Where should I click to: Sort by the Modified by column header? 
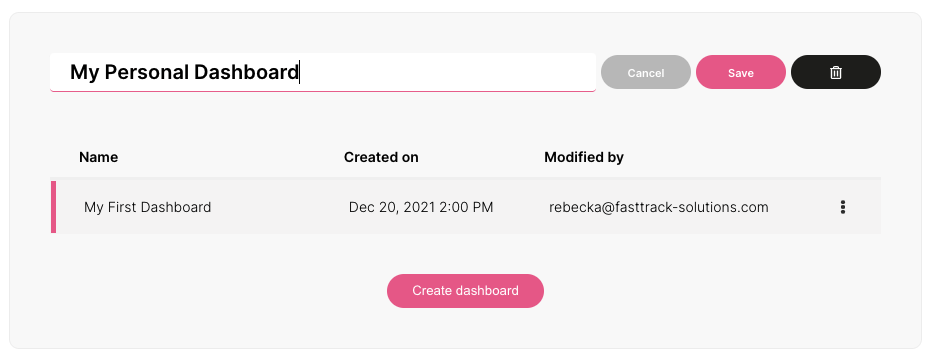[584, 157]
